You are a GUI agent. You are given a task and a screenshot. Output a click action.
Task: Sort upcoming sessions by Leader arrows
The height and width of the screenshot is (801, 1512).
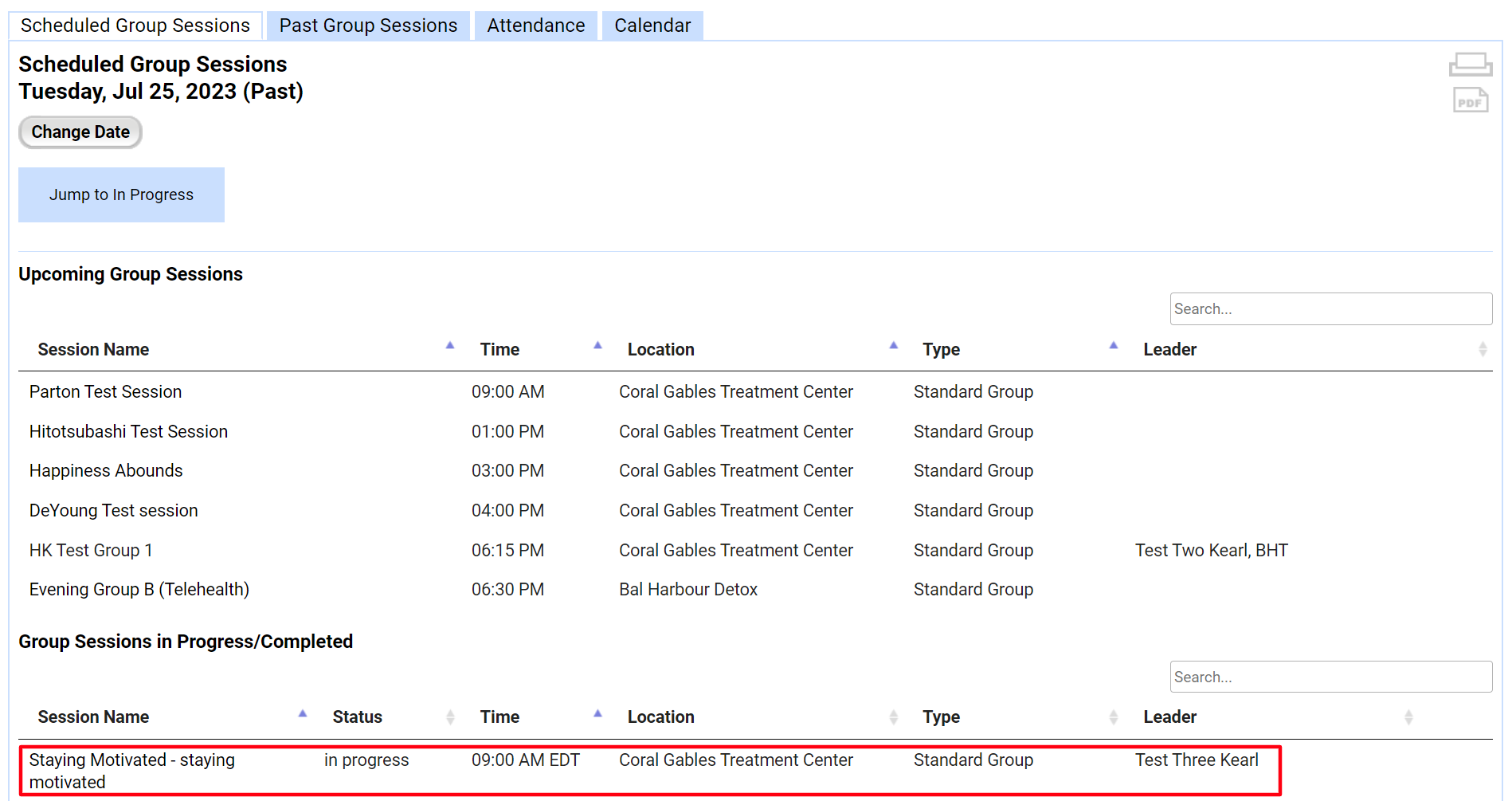[x=1482, y=349]
